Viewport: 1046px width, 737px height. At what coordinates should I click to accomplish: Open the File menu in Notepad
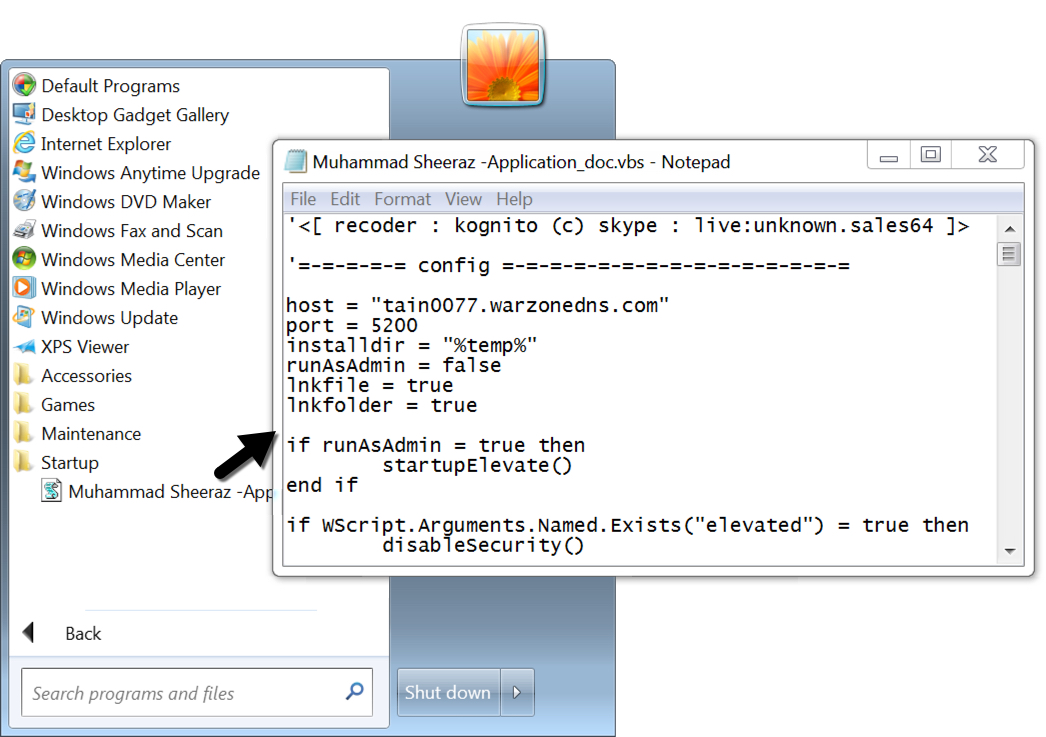[303, 199]
